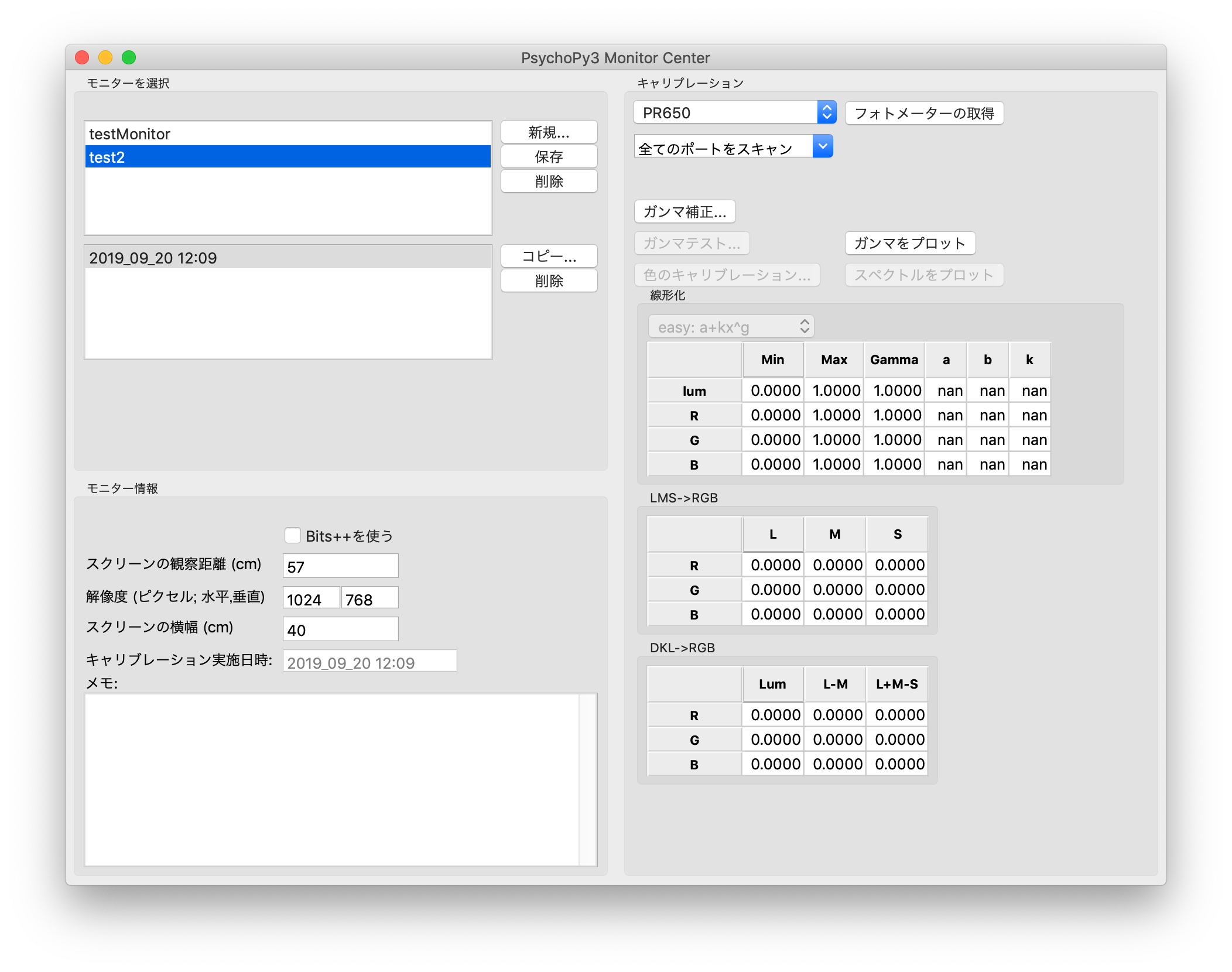Click the Lum column header in DKL->RGB table
Viewport: 1232px width, 972px height.
click(x=773, y=684)
